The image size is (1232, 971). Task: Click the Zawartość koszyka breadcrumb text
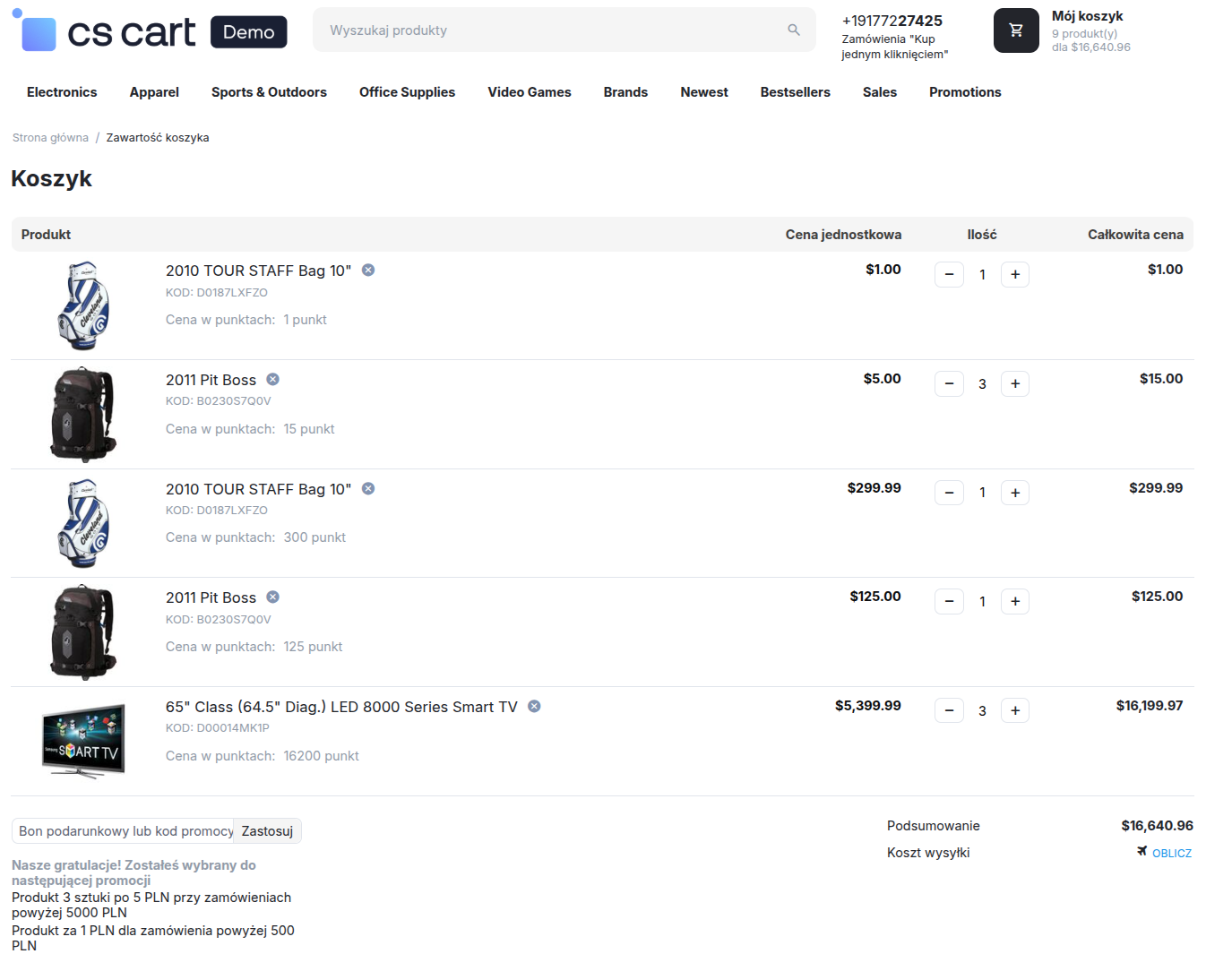[x=158, y=138]
